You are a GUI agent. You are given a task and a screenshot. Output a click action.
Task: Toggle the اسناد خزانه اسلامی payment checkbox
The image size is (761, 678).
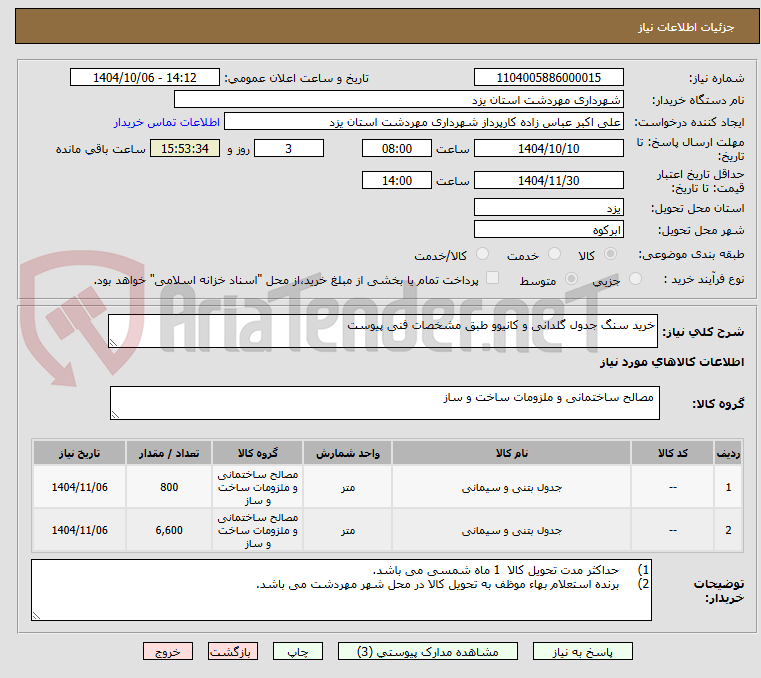[492, 278]
